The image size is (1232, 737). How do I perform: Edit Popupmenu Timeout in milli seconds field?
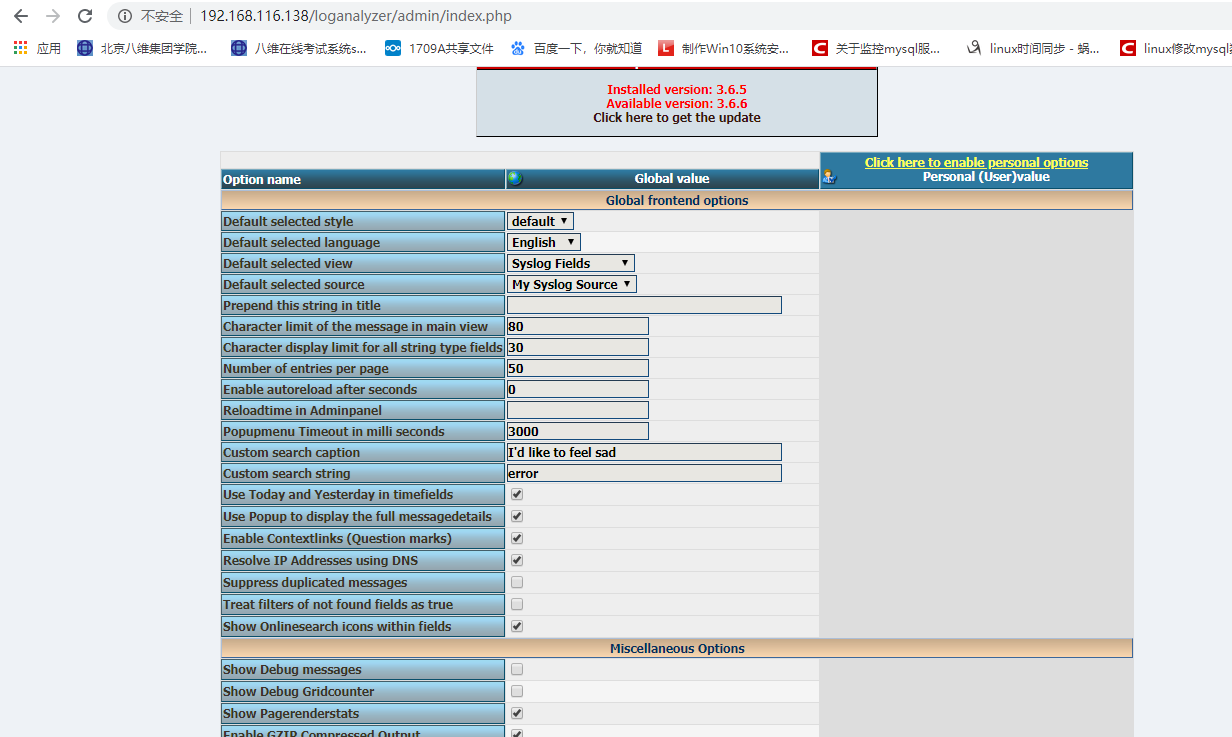tap(578, 431)
